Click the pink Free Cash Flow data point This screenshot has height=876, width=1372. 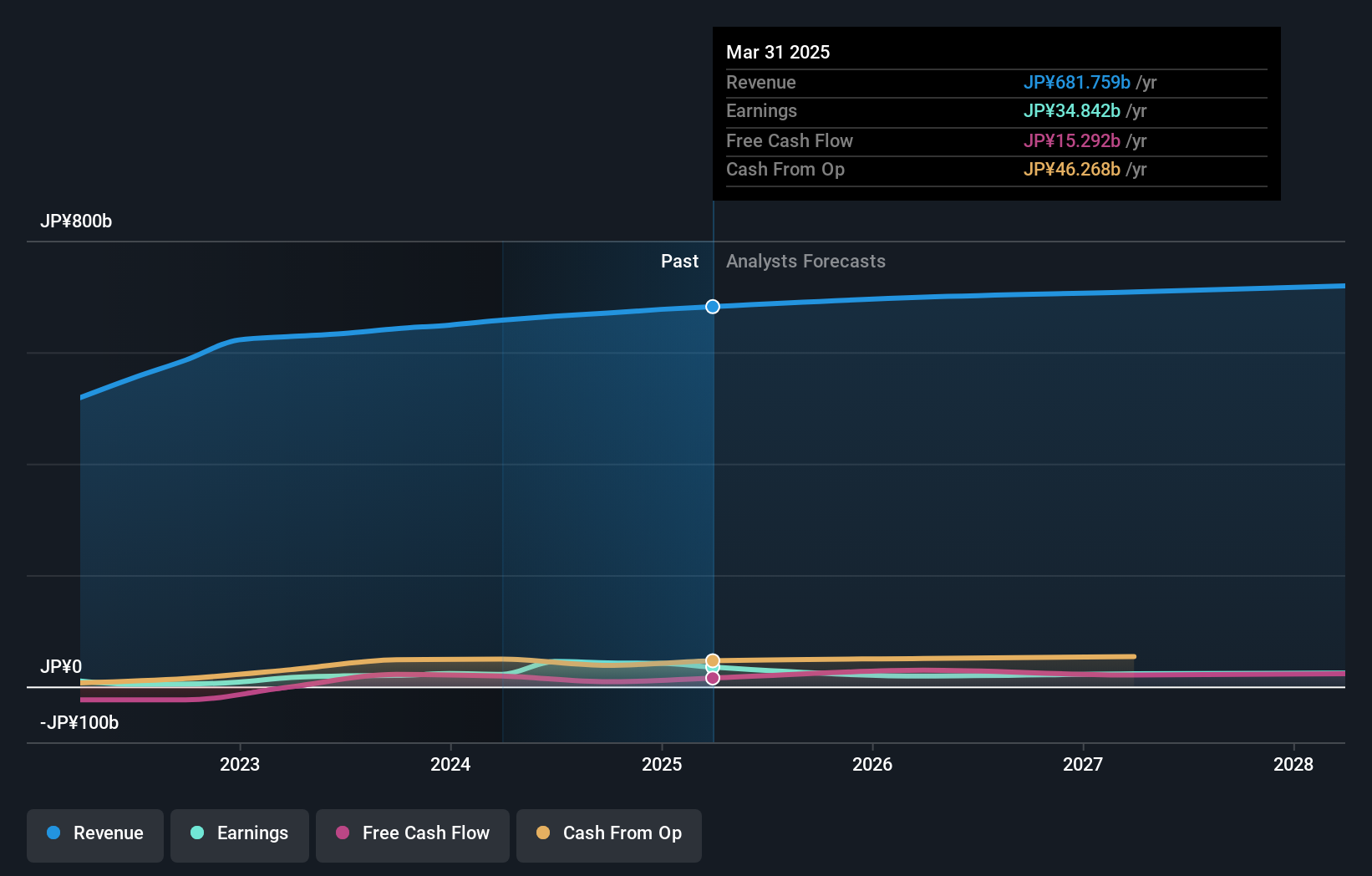pyautogui.click(x=713, y=678)
